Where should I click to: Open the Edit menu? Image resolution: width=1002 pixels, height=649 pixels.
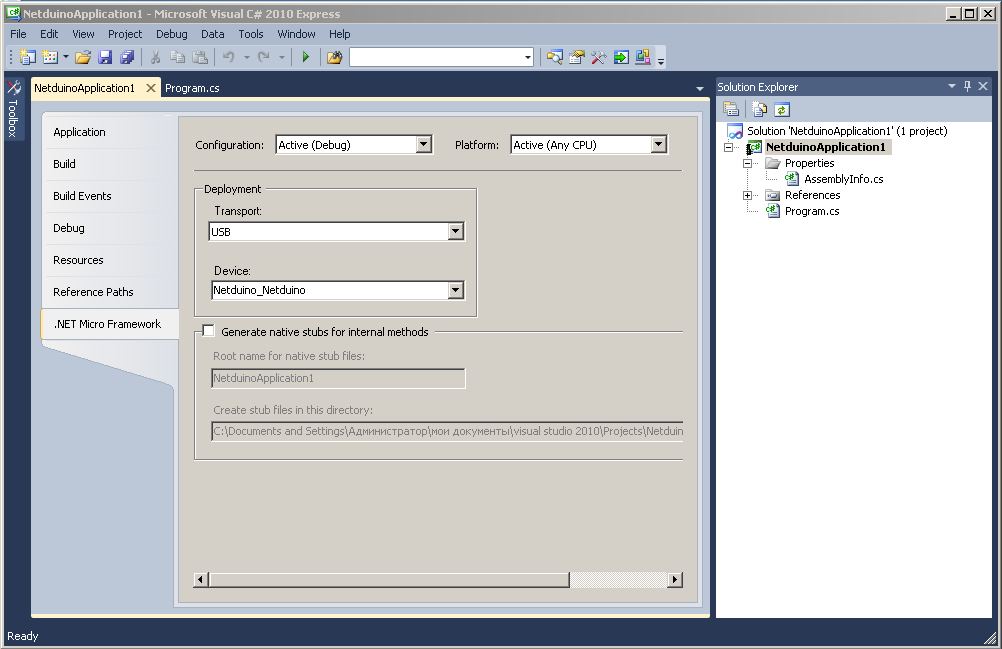[x=49, y=34]
